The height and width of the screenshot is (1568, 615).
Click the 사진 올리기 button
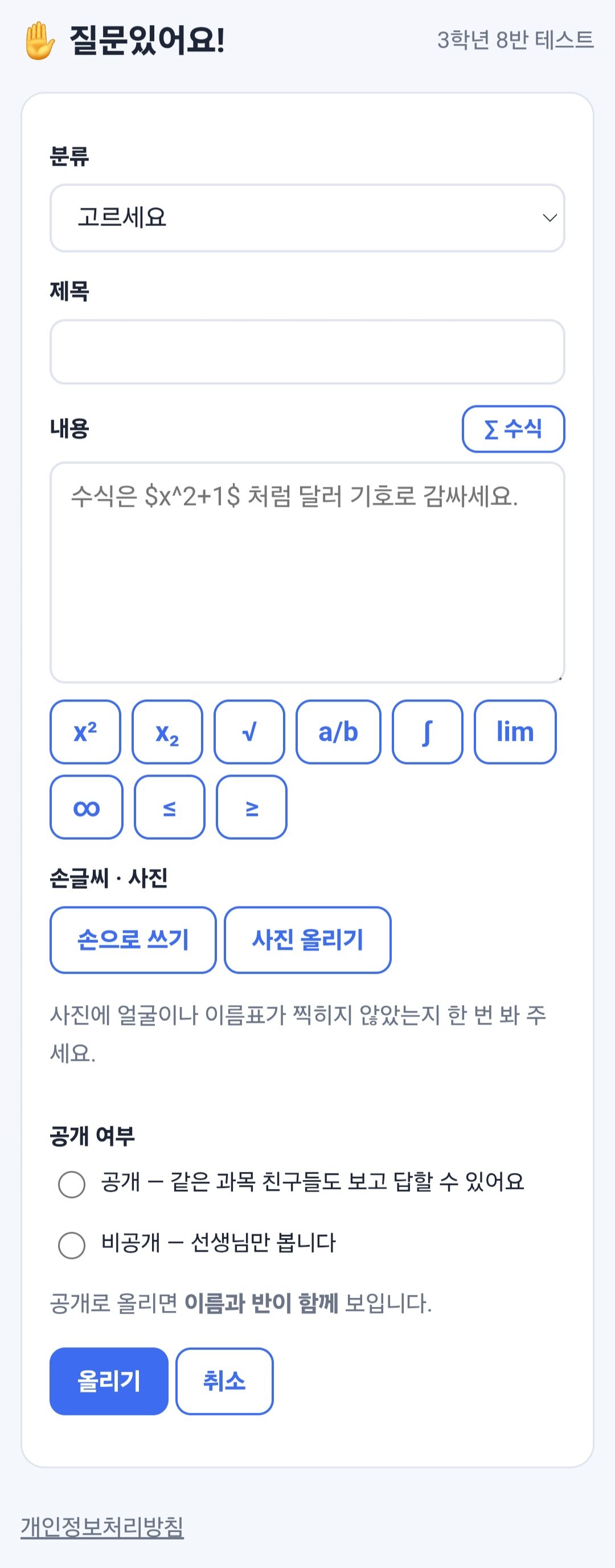(307, 940)
